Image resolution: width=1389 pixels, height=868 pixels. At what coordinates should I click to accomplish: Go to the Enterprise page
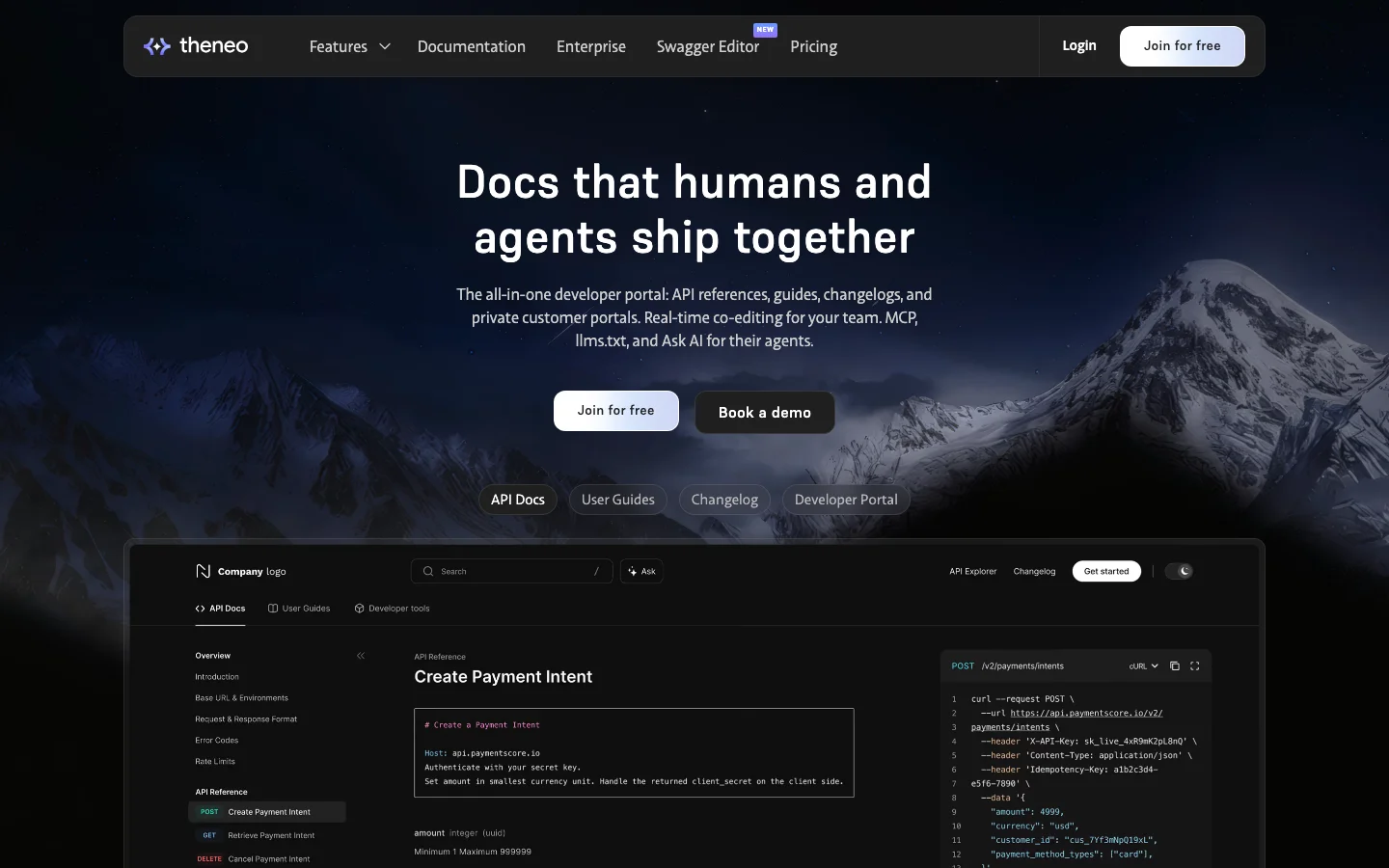[591, 46]
